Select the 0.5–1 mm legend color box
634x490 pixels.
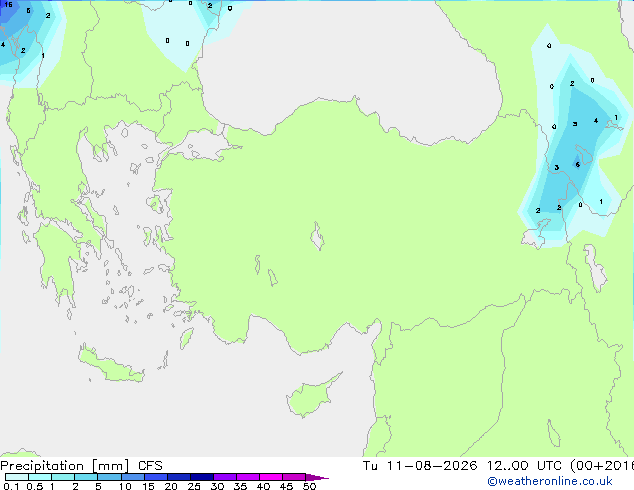(x=40, y=477)
